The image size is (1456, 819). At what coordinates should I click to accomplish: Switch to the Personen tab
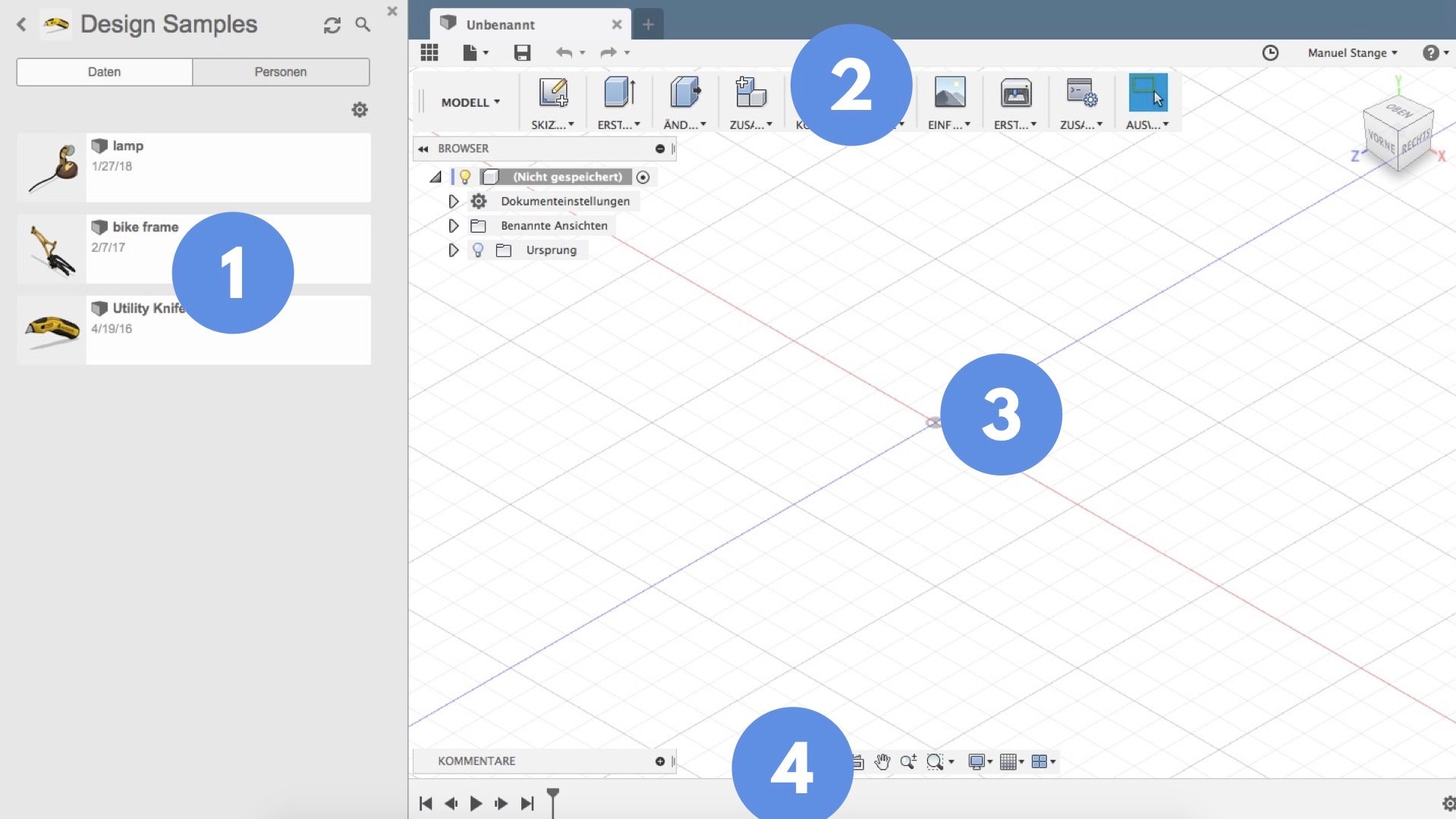click(281, 72)
